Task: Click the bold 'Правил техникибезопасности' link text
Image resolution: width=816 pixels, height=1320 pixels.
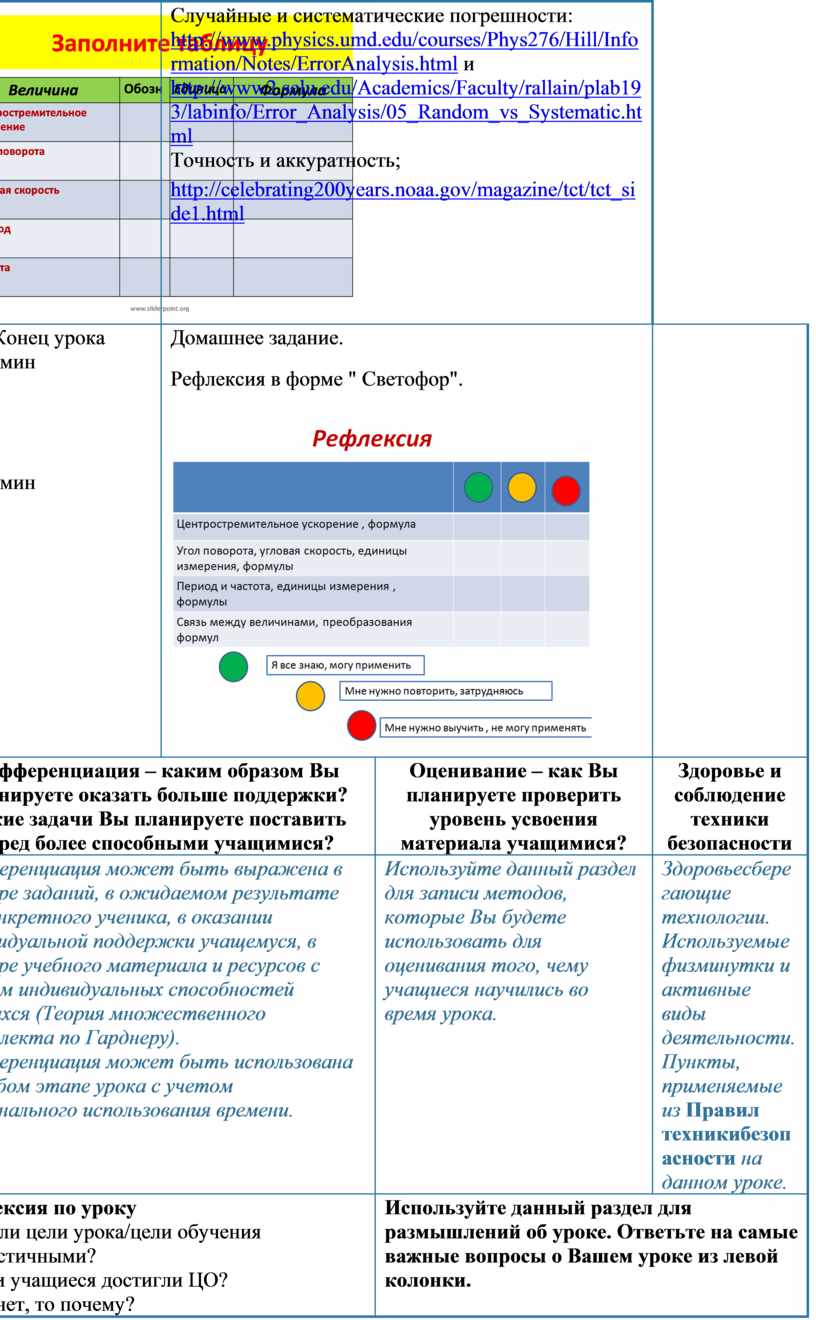Action: tap(724, 1134)
